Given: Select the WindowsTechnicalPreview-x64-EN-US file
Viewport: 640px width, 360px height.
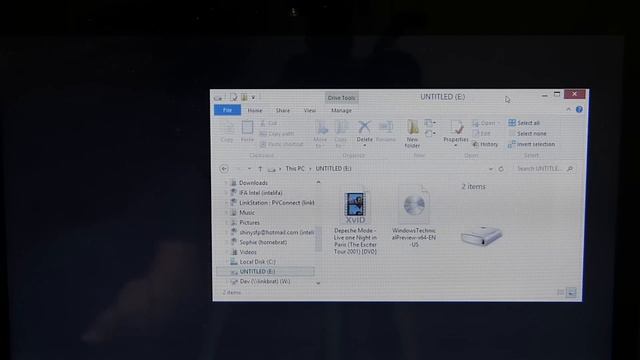Looking at the screenshot, I should click(x=414, y=216).
